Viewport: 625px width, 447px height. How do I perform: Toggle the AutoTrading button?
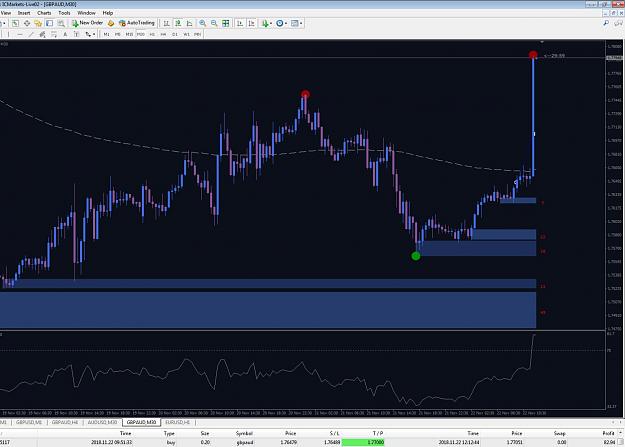(x=137, y=23)
